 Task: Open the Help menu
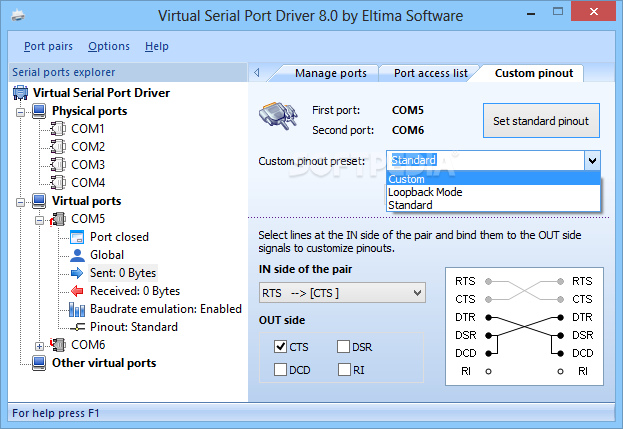pyautogui.click(x=157, y=46)
